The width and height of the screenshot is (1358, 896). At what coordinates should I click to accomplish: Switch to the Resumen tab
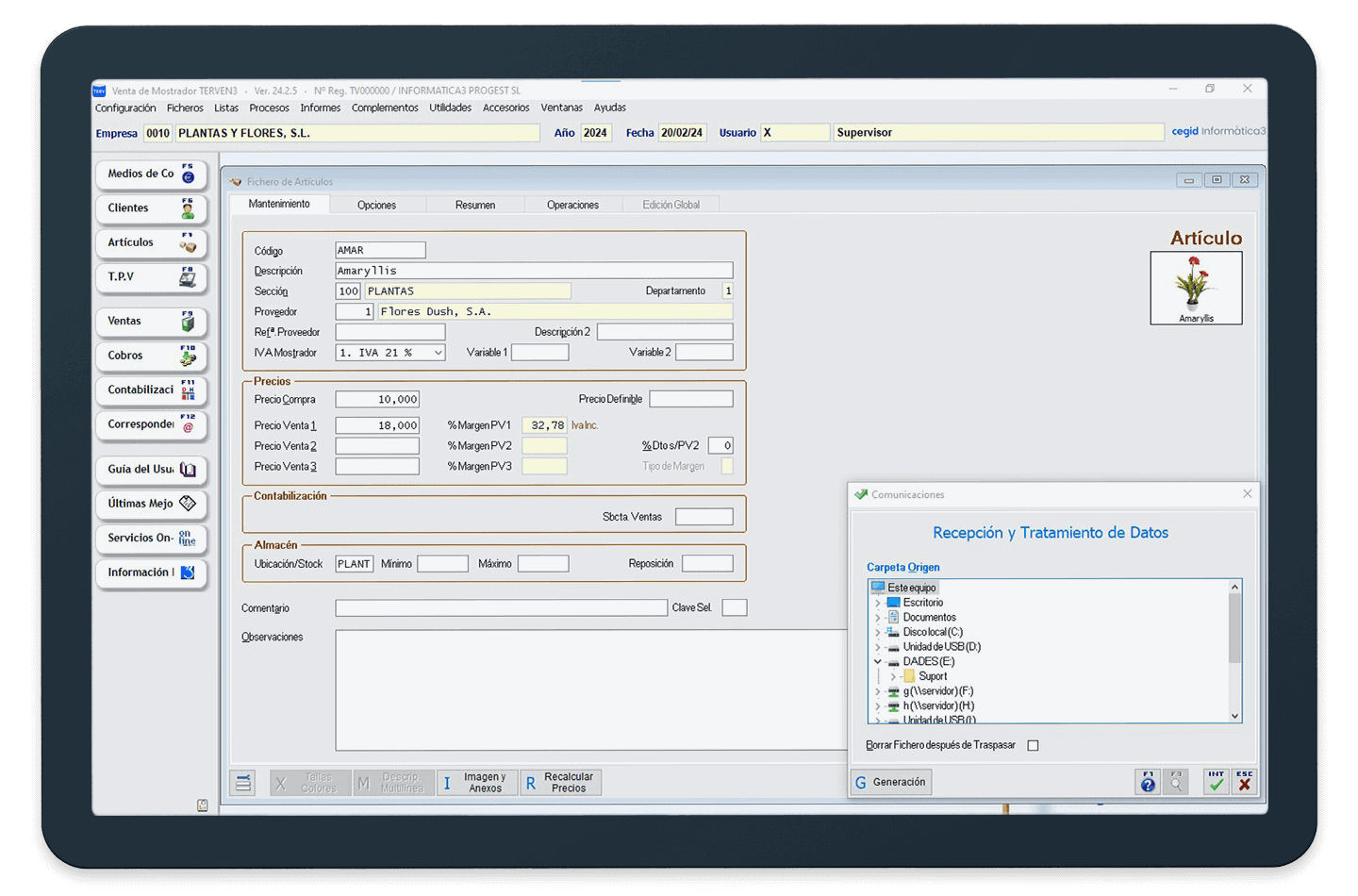point(474,205)
